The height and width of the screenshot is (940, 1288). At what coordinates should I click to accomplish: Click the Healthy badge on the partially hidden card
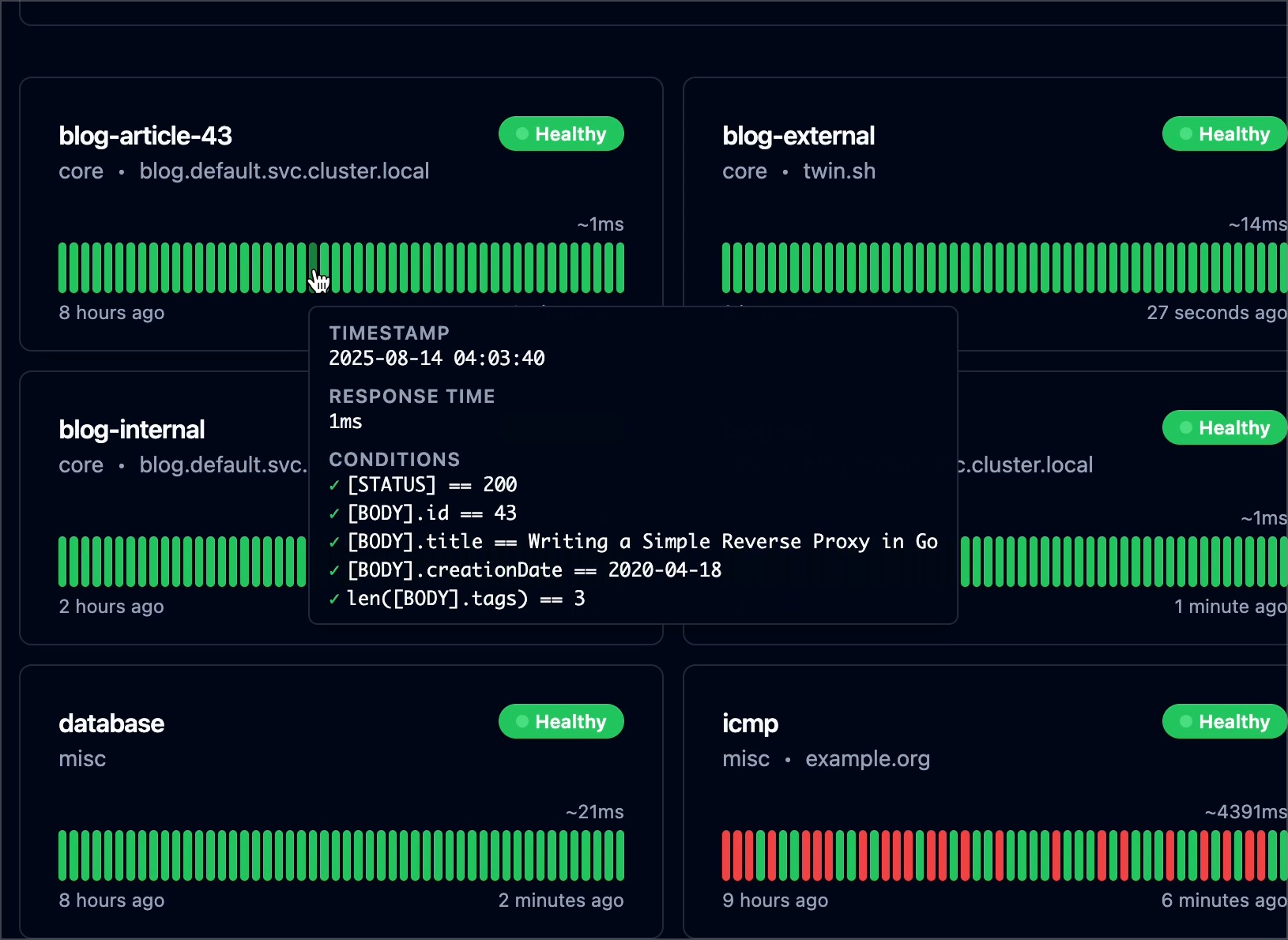pyautogui.click(x=1224, y=427)
